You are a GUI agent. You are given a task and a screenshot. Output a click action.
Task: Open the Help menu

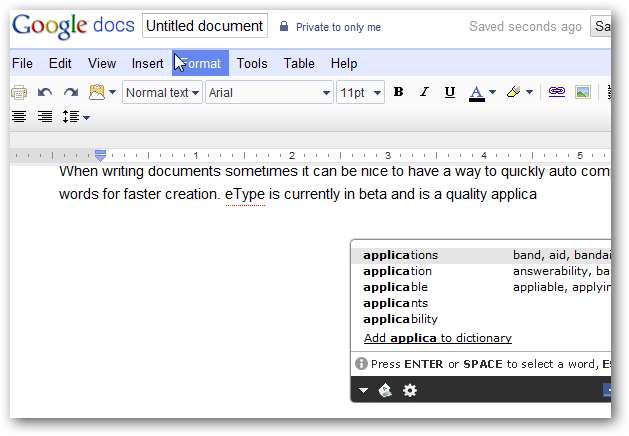coord(344,63)
